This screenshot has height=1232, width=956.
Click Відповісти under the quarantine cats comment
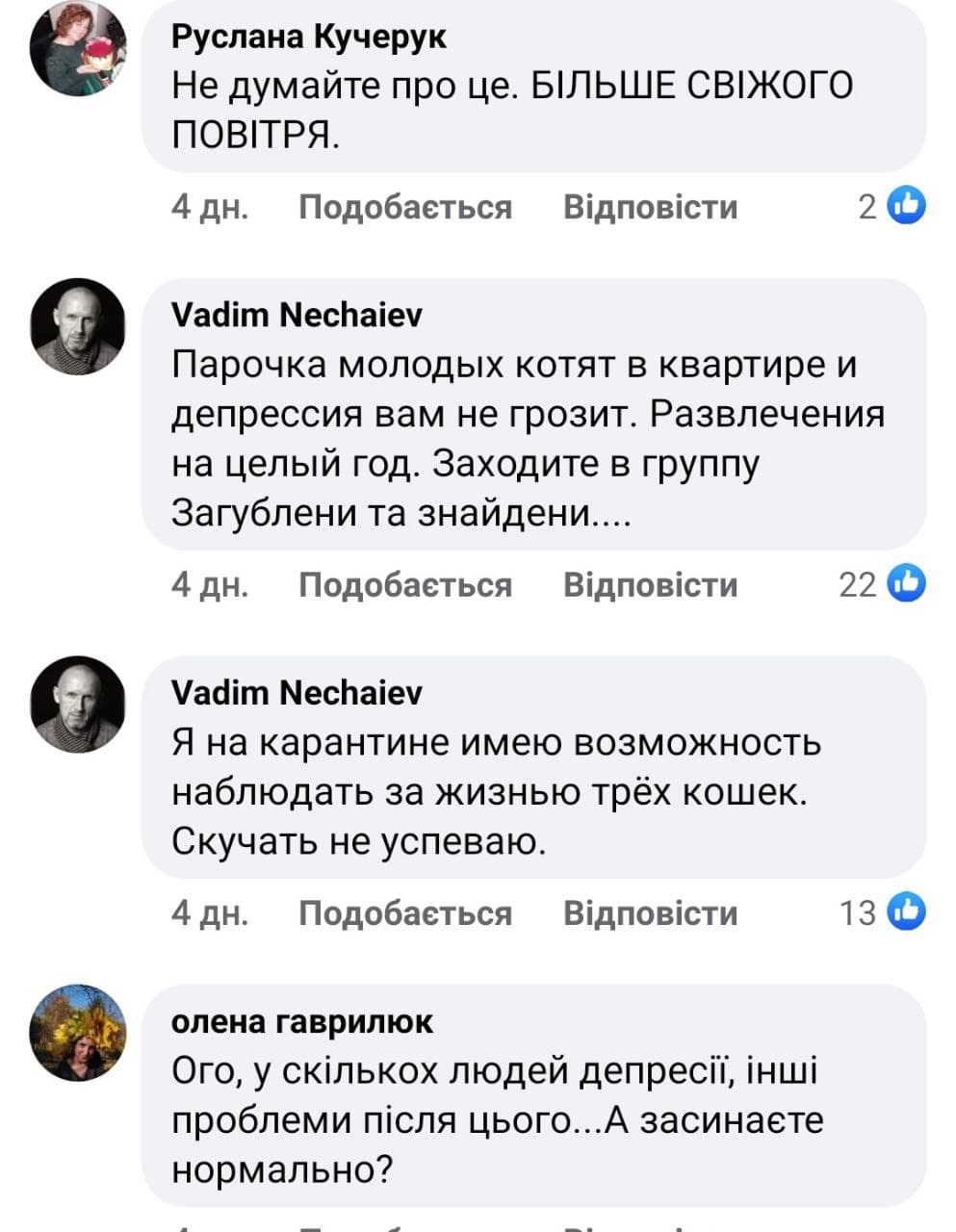tap(650, 913)
